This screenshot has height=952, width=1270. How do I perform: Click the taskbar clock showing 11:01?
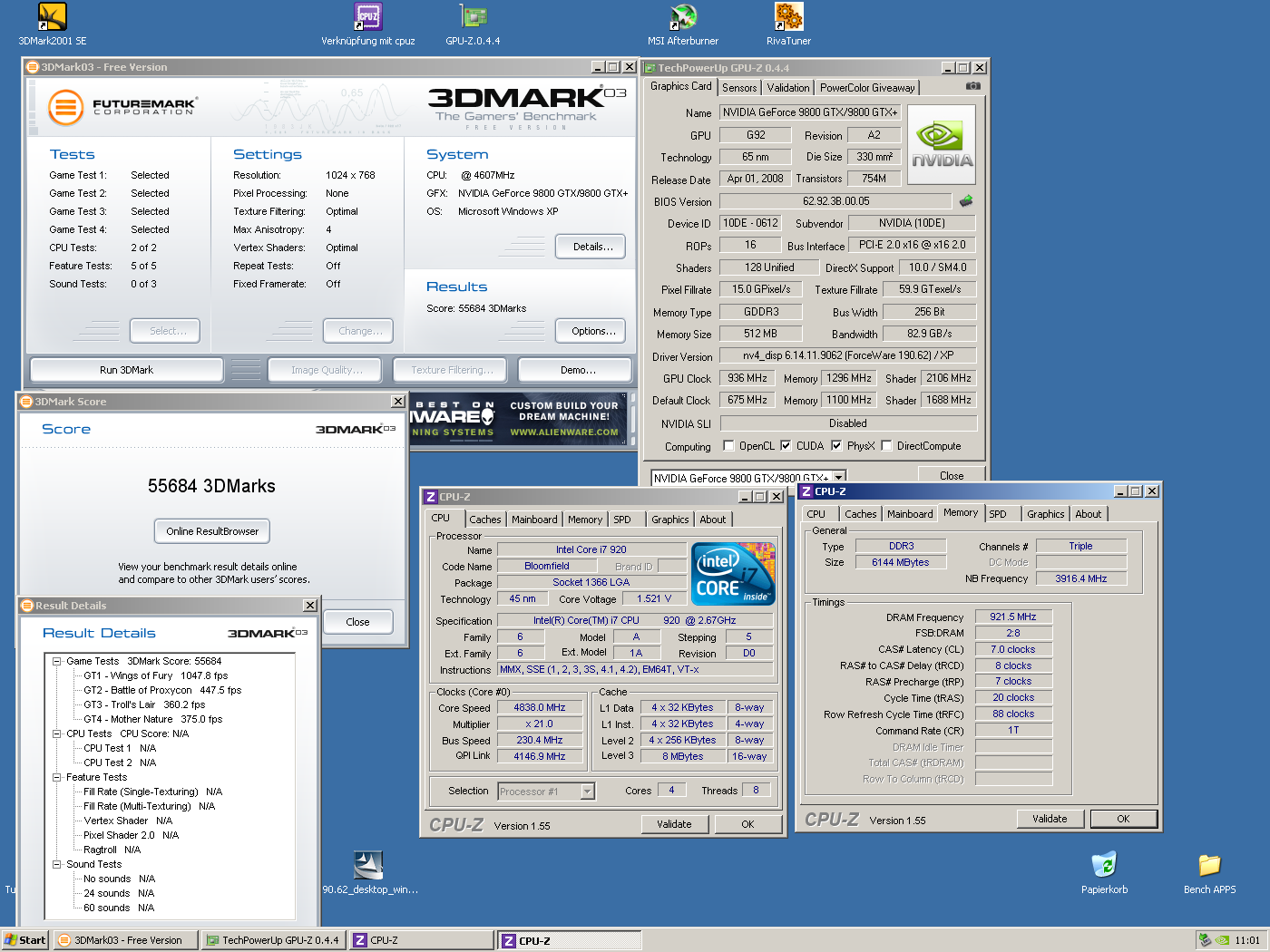[x=1247, y=940]
